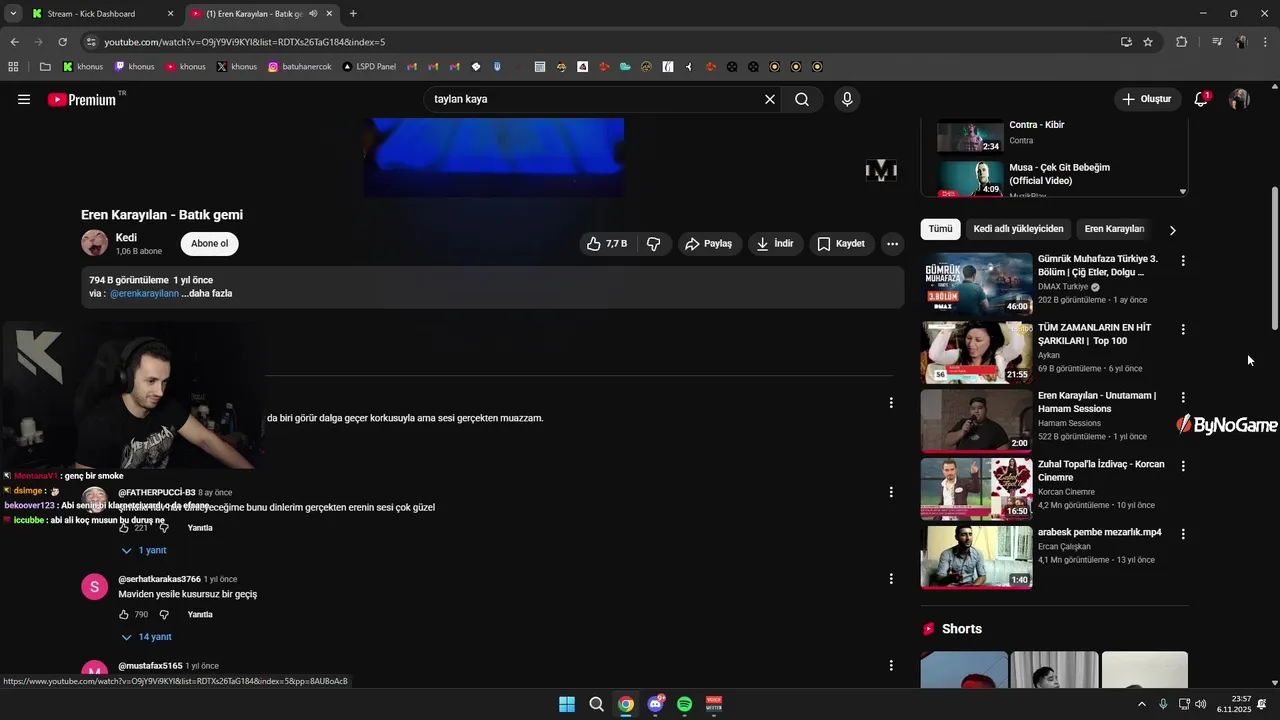The width and height of the screenshot is (1280, 720).
Task: Open options for Gümrük Muhafaza video
Action: (1183, 261)
